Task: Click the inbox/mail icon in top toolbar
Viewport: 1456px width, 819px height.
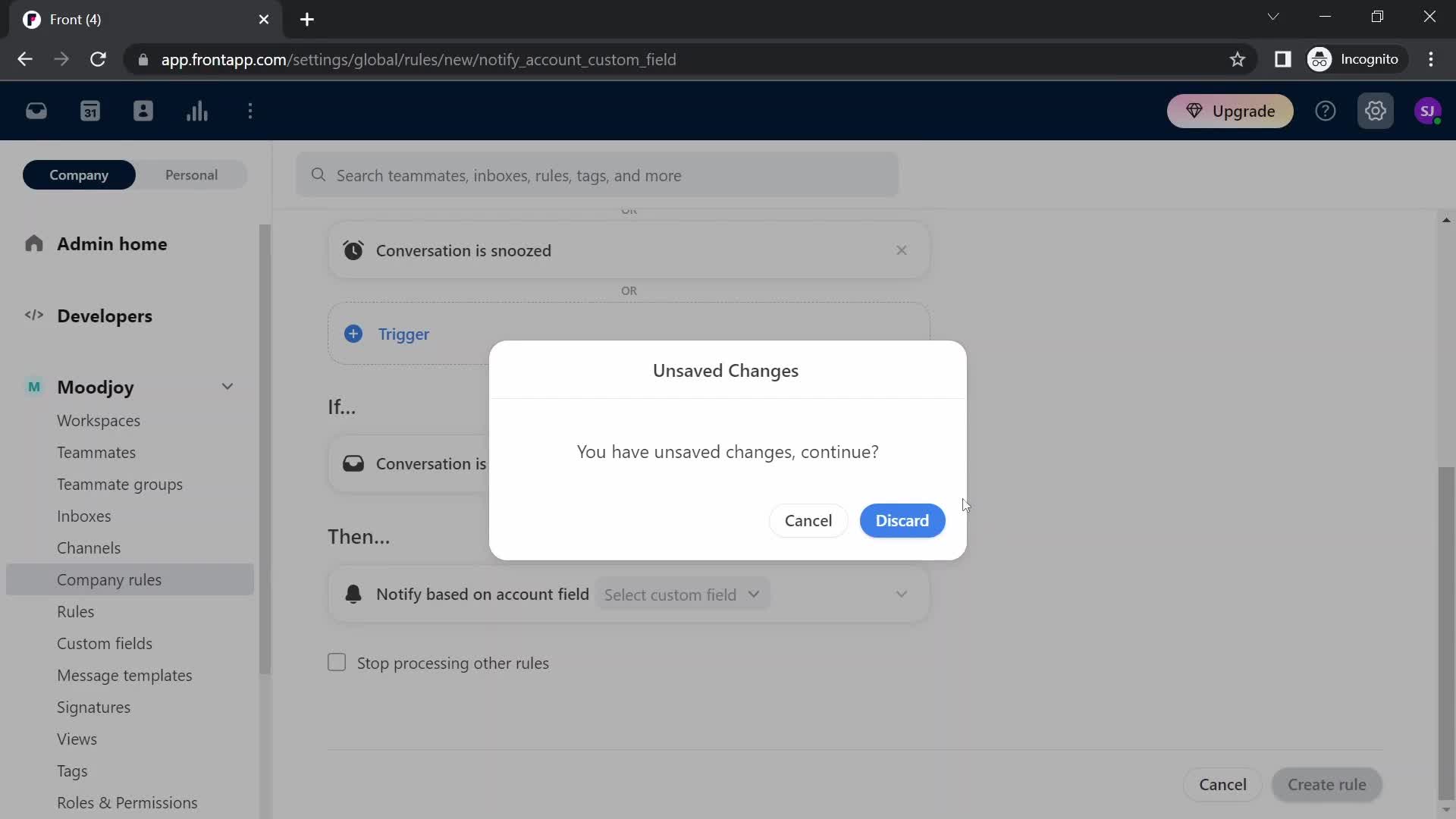Action: 36,111
